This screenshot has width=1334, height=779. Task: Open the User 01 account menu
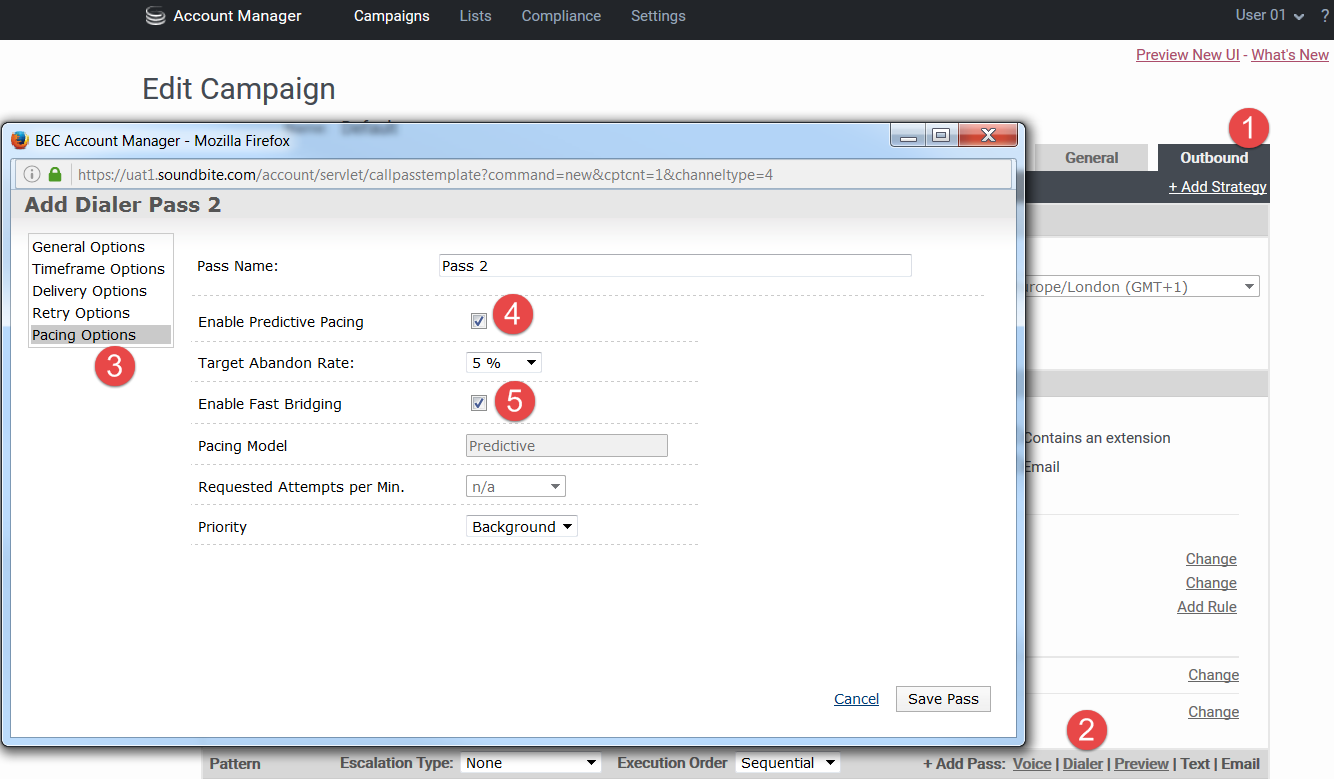(x=1269, y=15)
